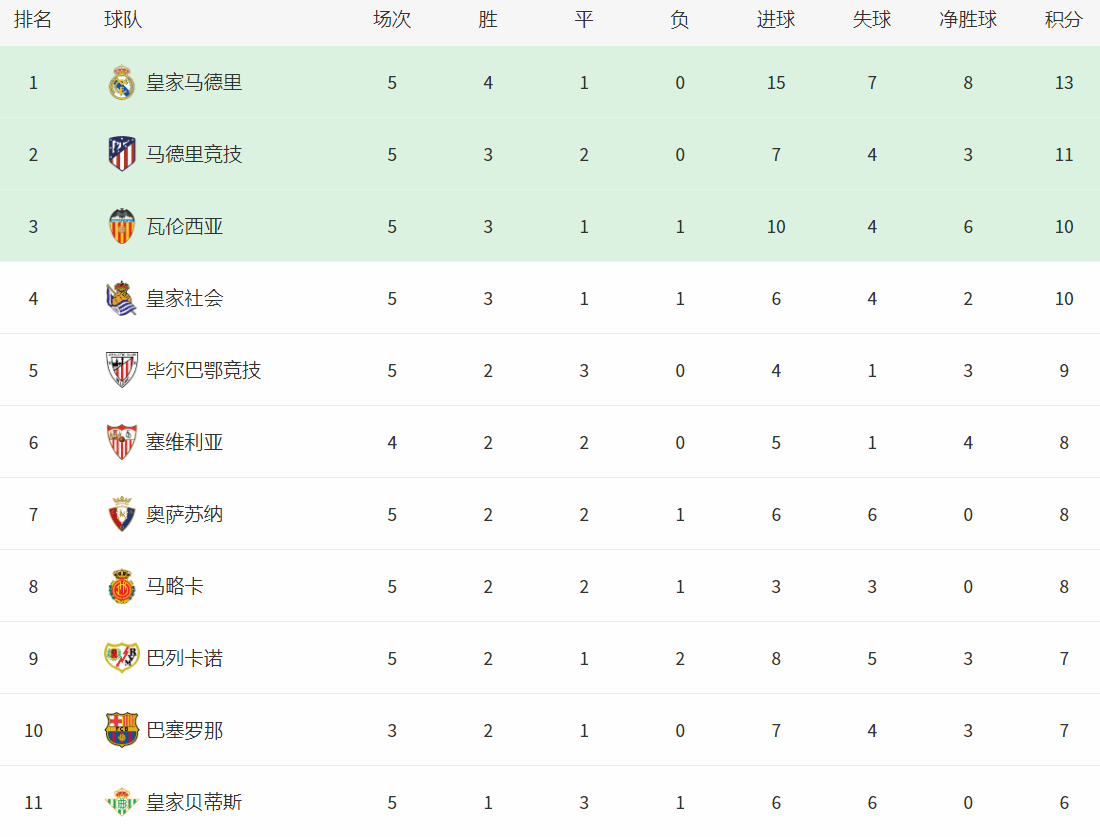Click the Sevilla club crest
Image resolution: width=1100 pixels, height=837 pixels.
click(x=121, y=442)
